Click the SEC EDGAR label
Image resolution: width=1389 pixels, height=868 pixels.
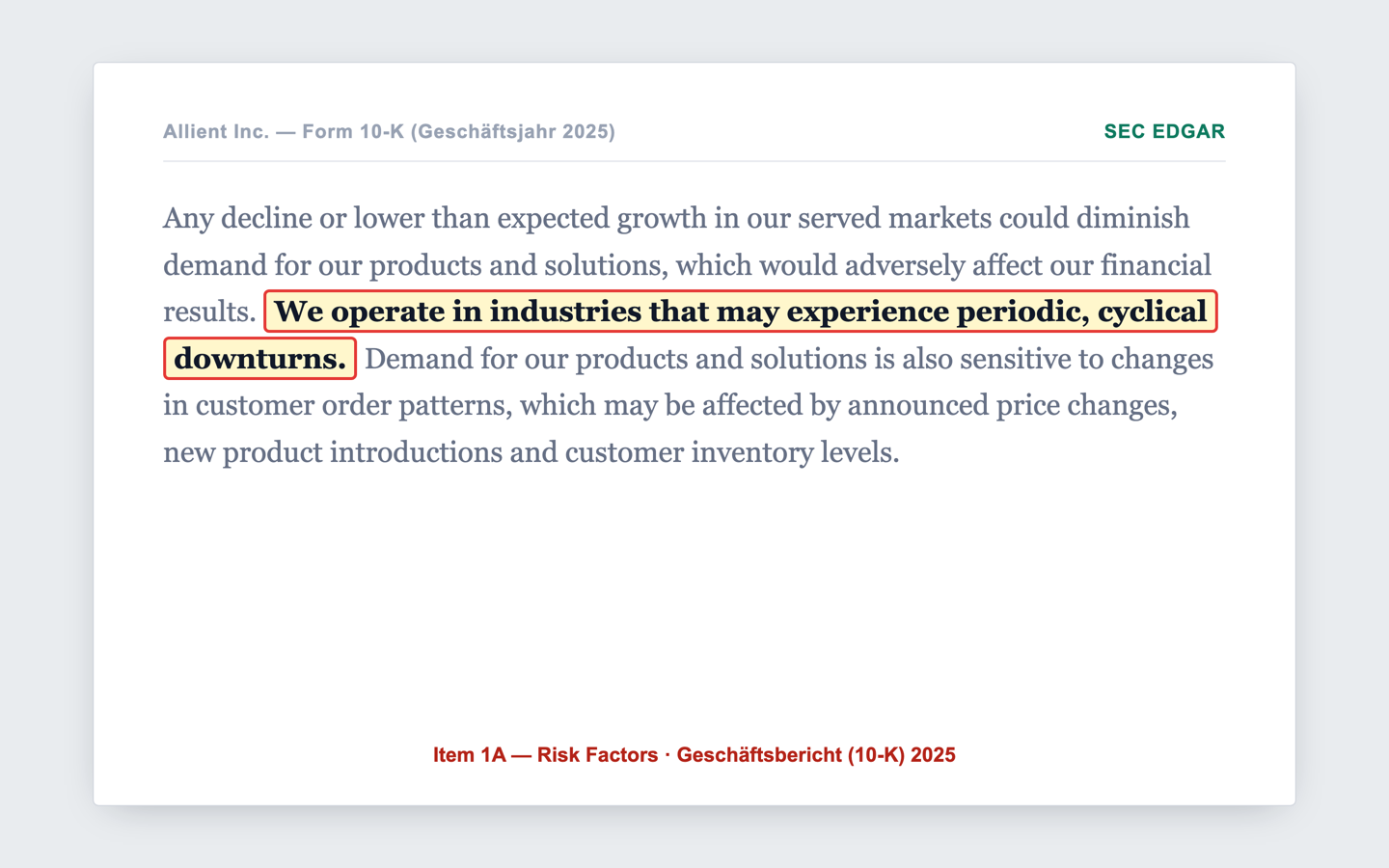[x=1164, y=131]
